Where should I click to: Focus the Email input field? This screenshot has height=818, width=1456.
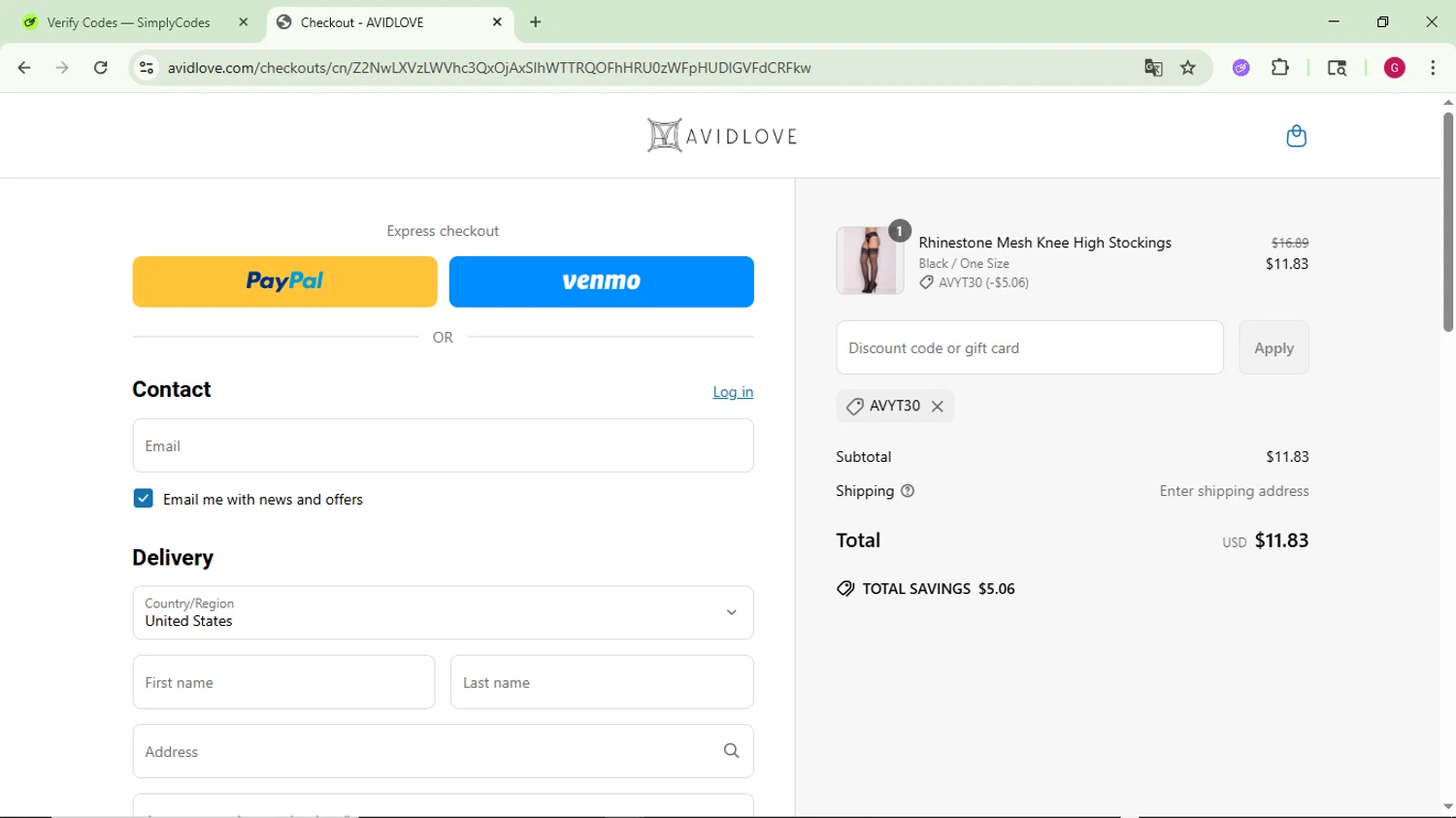443,445
